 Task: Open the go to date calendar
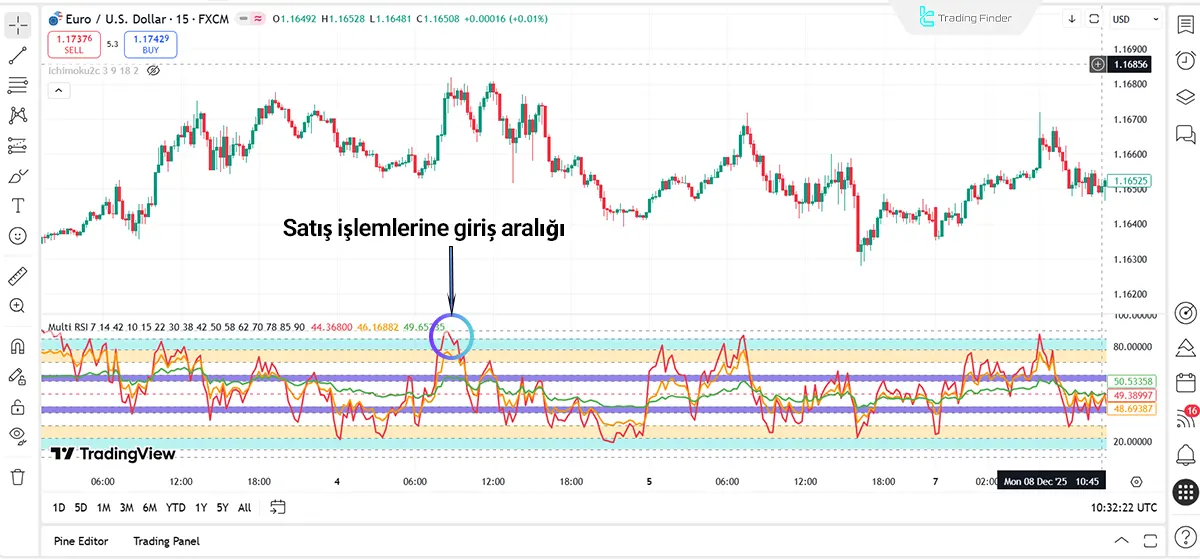pos(278,508)
